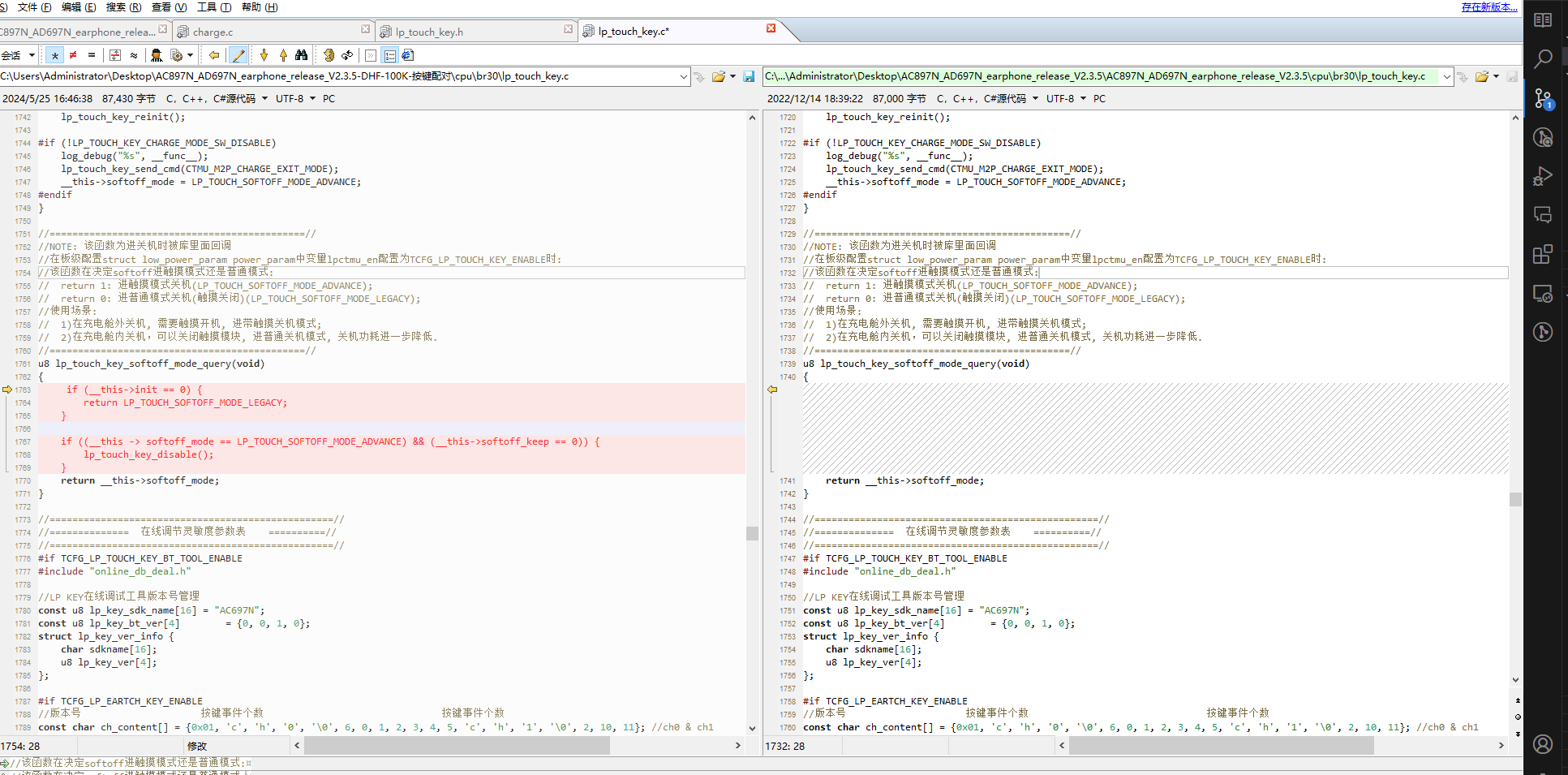
Task: Change right pane UTF-8 encoding dropdown
Action: pyautogui.click(x=1066, y=98)
